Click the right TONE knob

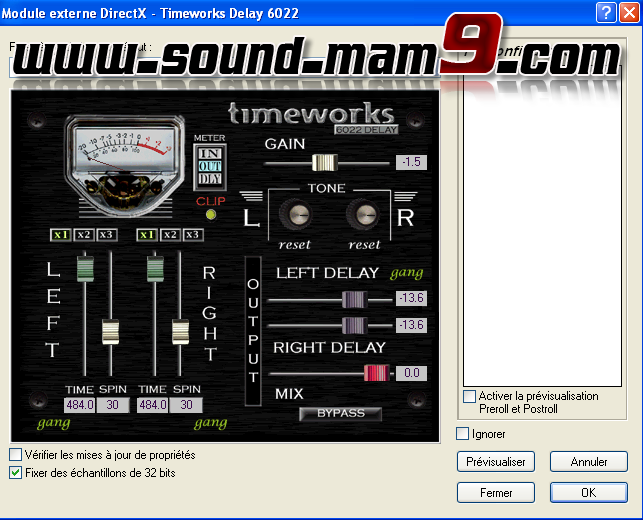(363, 214)
